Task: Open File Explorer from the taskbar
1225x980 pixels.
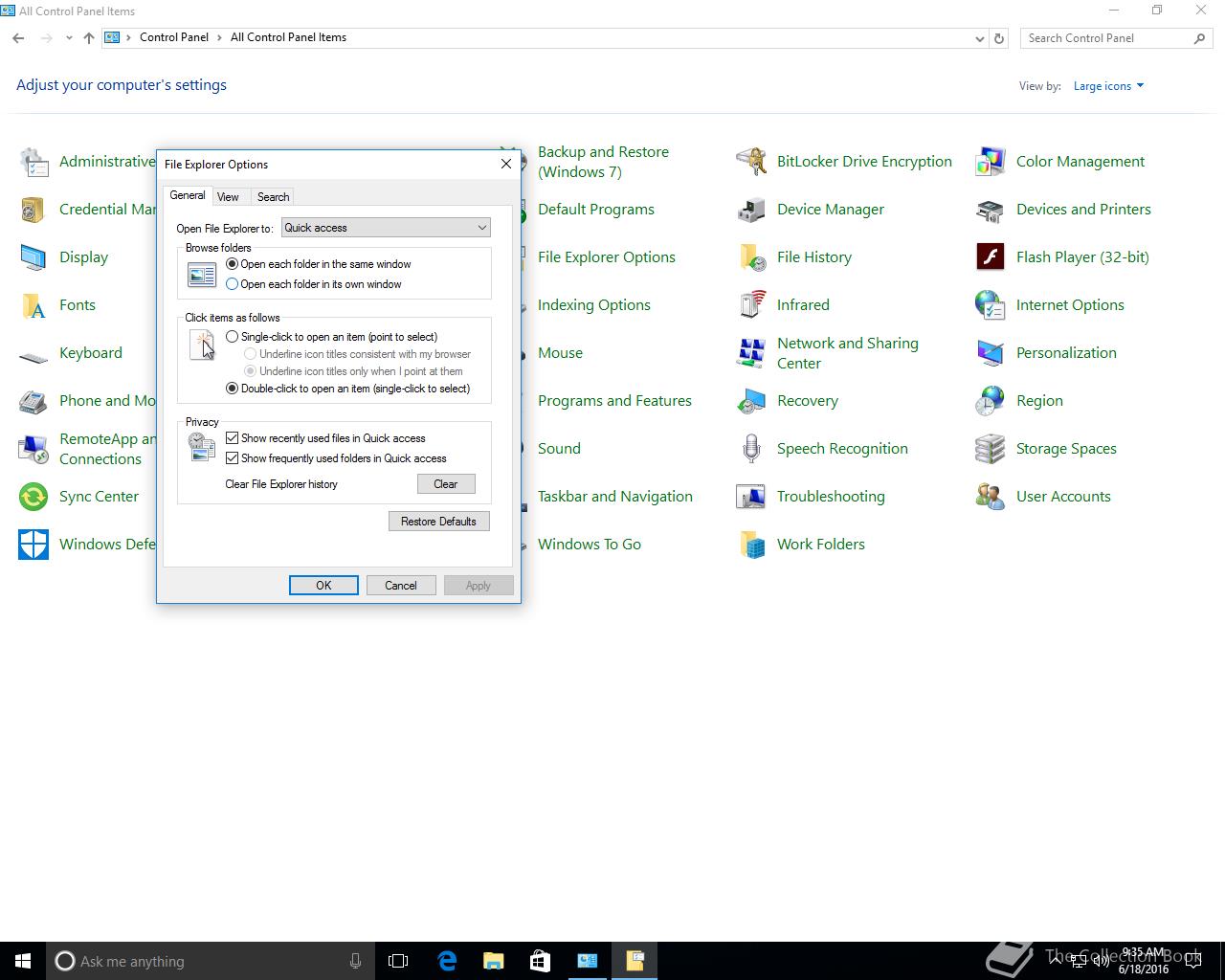Action: pyautogui.click(x=494, y=961)
